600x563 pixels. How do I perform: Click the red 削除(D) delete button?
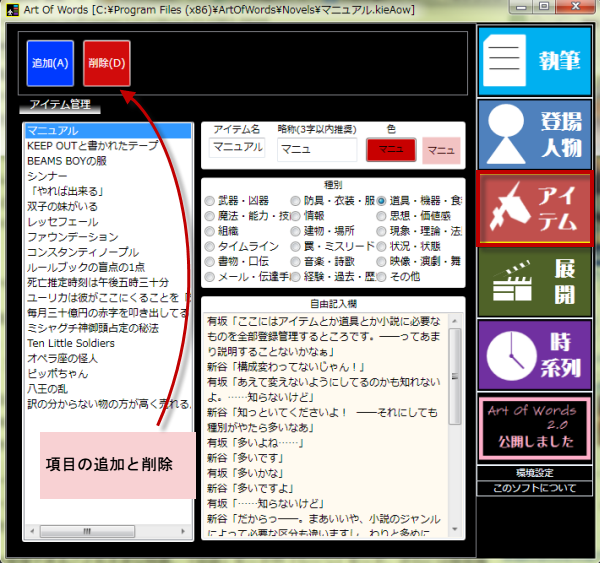106,63
